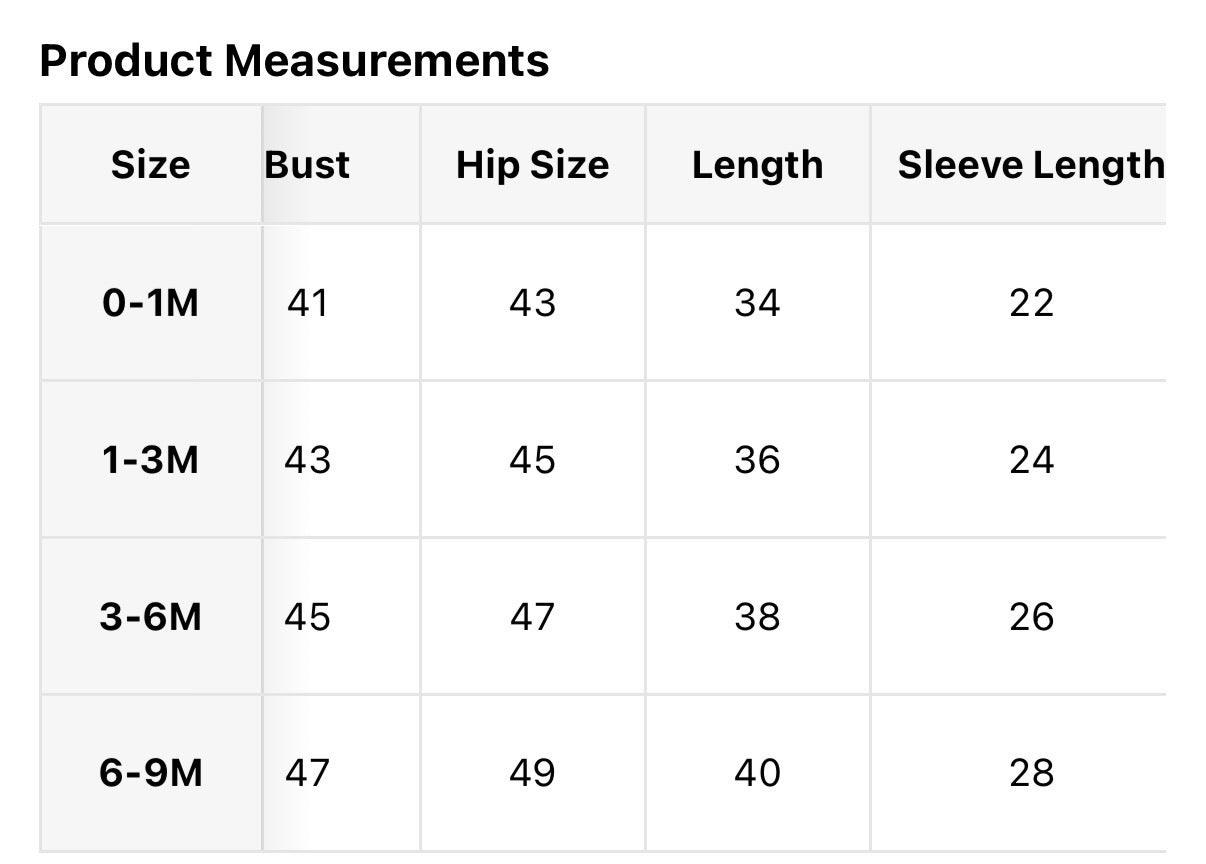The height and width of the screenshot is (864, 1206).
Task: Select the Sleeve Length column header
Action: point(1031,165)
